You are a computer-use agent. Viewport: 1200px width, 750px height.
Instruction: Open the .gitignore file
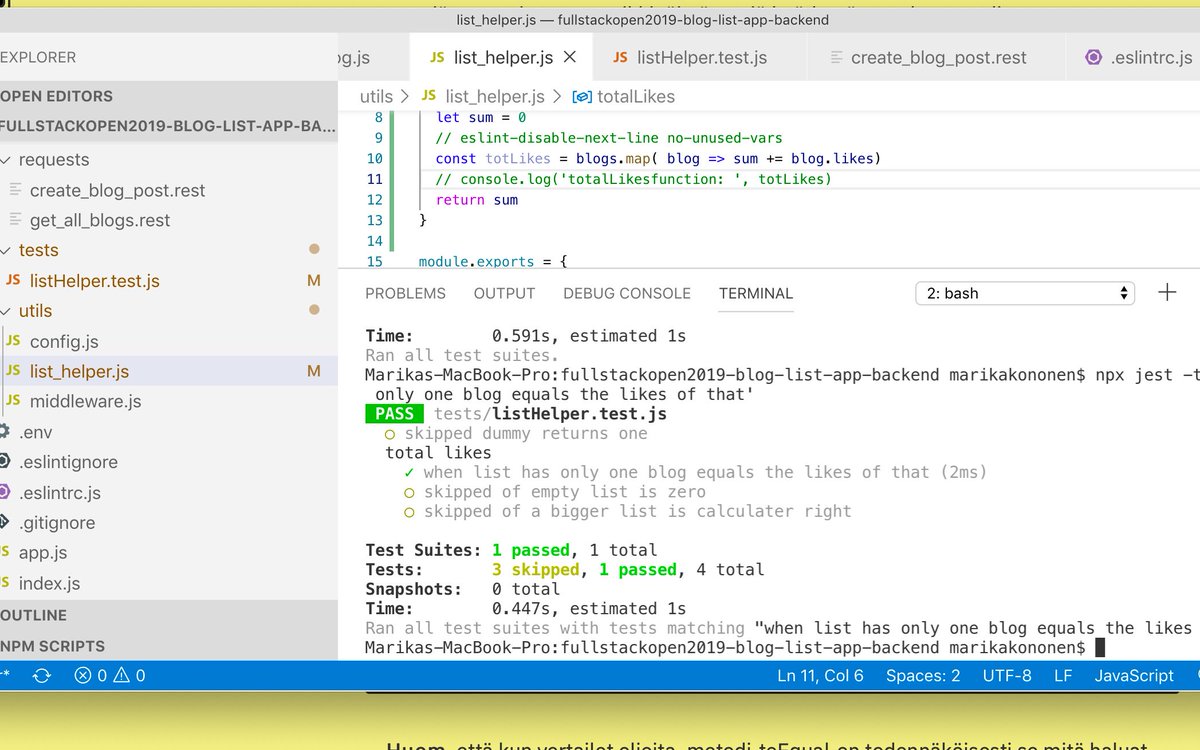pos(57,523)
